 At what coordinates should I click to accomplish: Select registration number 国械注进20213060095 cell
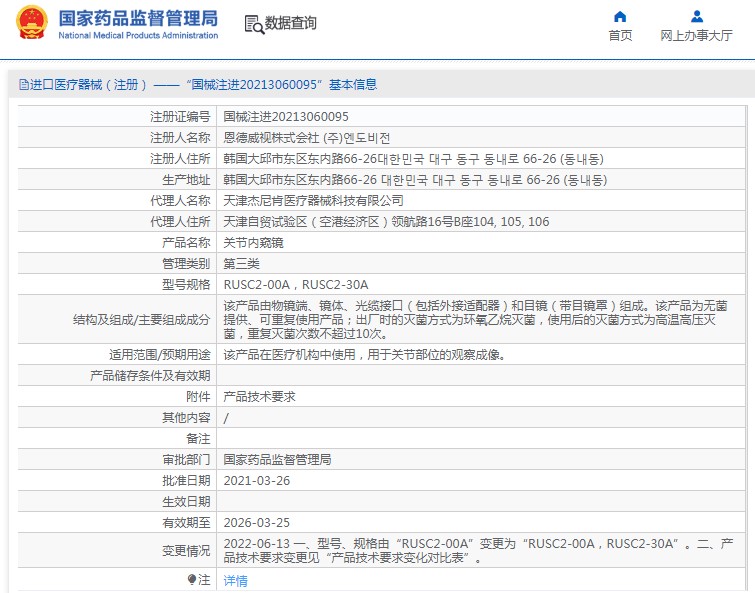[x=286, y=117]
